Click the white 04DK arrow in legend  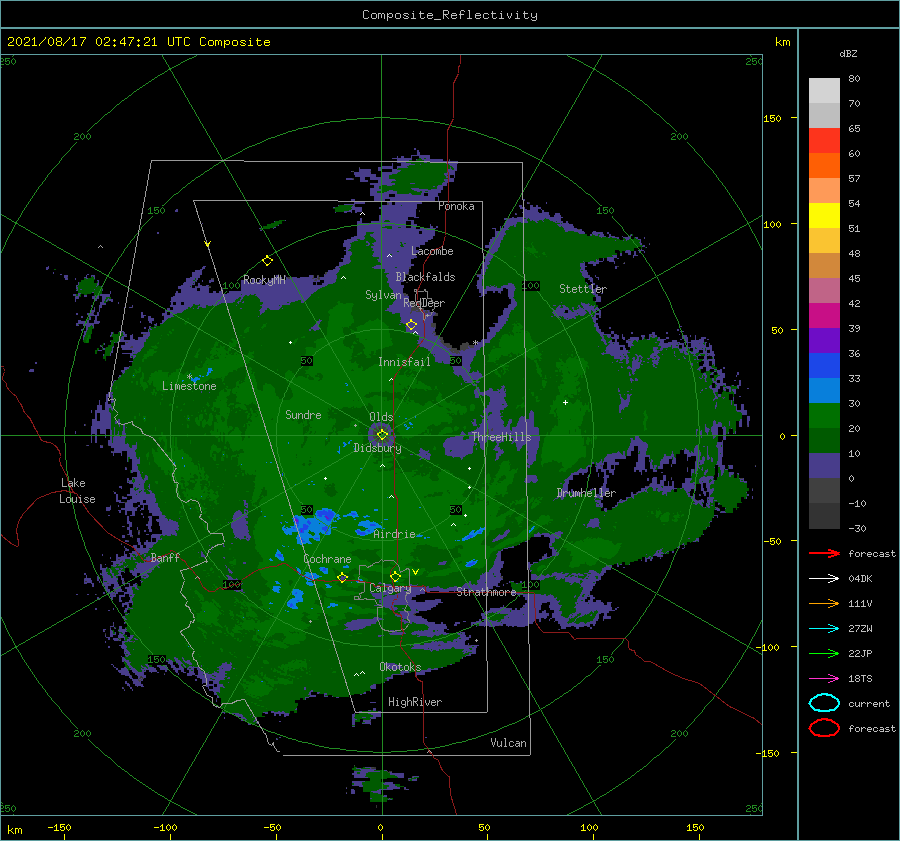pyautogui.click(x=824, y=578)
